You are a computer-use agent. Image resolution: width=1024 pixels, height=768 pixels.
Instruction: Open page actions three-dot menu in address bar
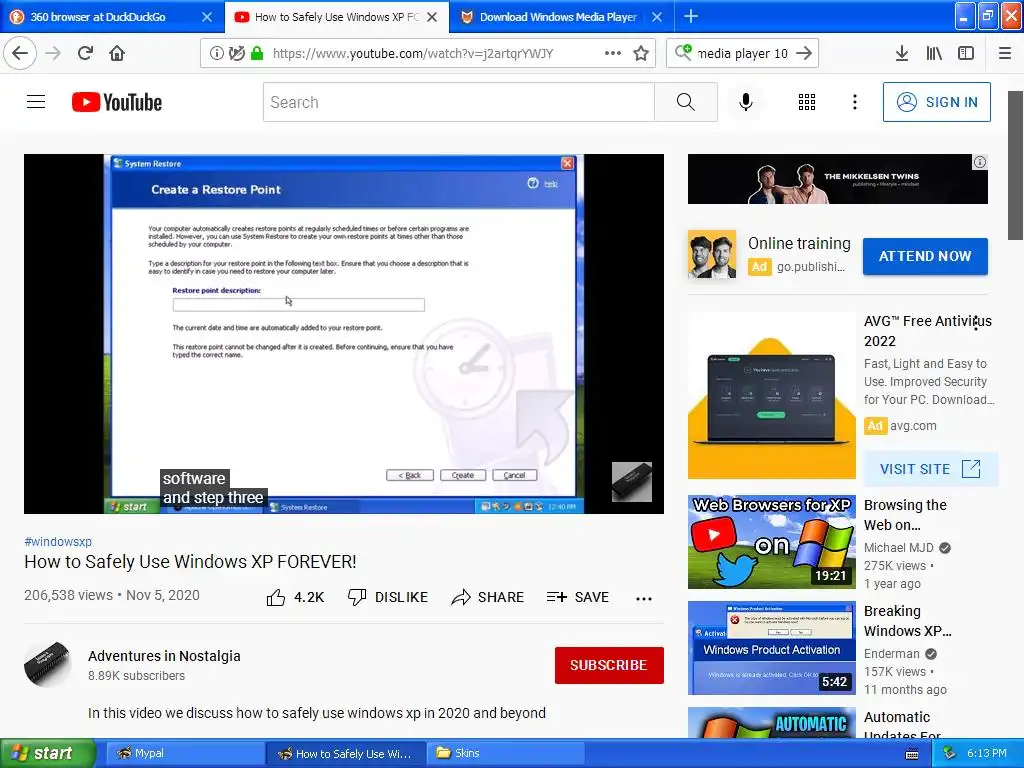pyautogui.click(x=613, y=53)
